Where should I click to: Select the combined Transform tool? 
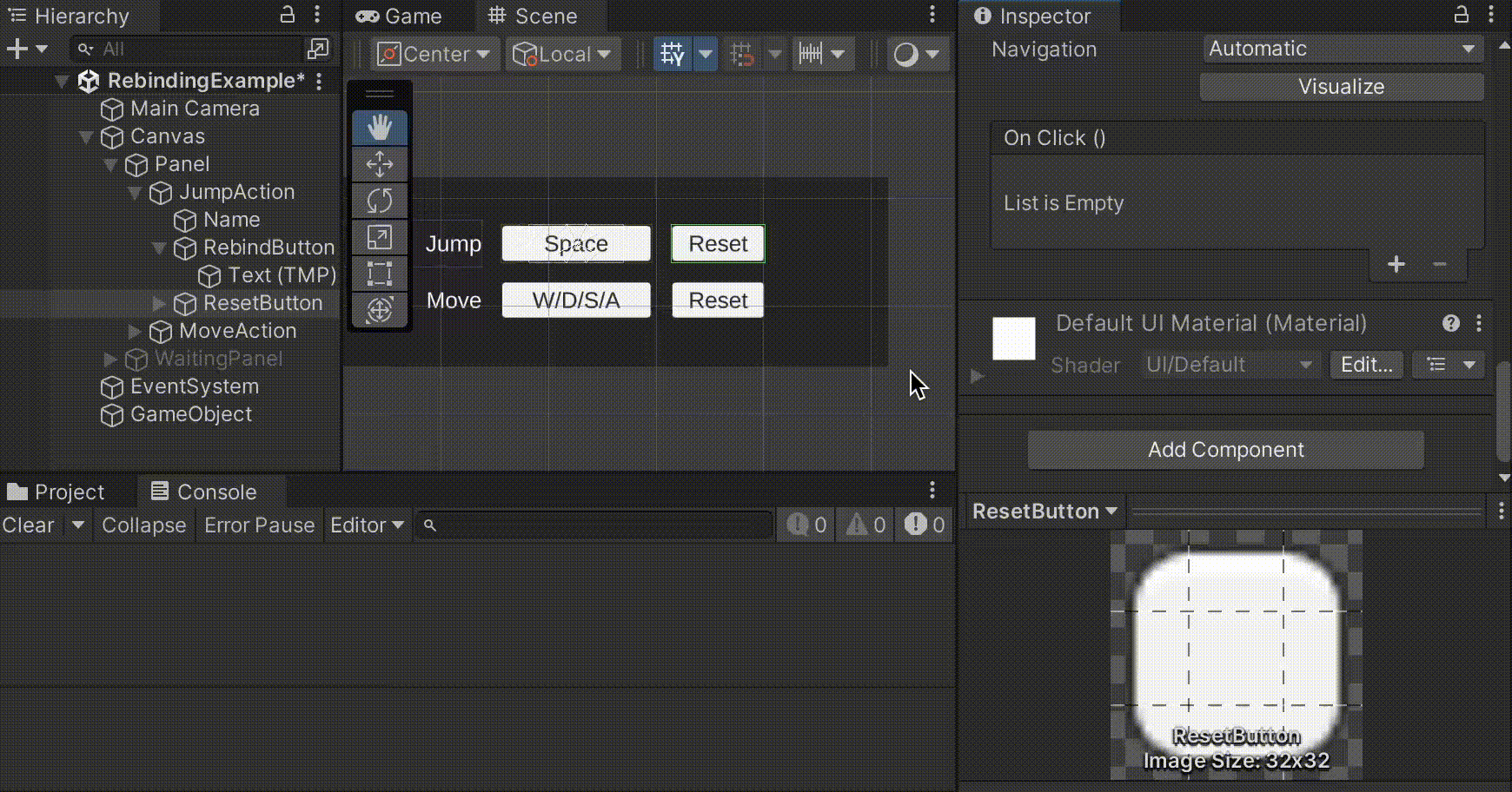tap(380, 310)
